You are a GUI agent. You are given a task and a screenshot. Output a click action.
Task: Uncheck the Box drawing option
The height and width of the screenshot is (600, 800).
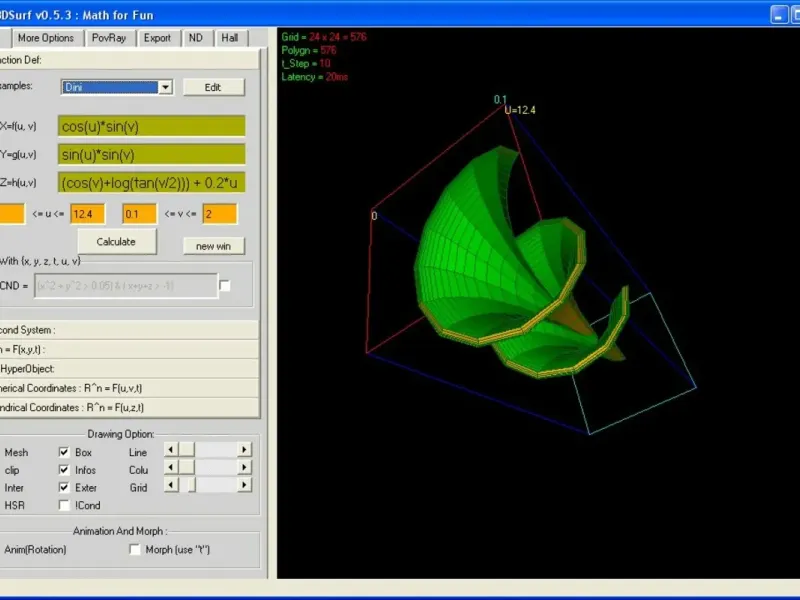[x=65, y=452]
